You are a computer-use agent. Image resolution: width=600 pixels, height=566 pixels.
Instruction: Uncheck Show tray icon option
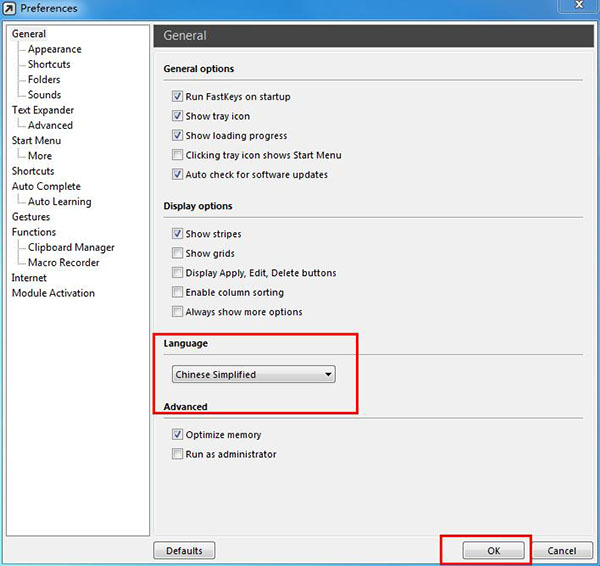pos(178,116)
